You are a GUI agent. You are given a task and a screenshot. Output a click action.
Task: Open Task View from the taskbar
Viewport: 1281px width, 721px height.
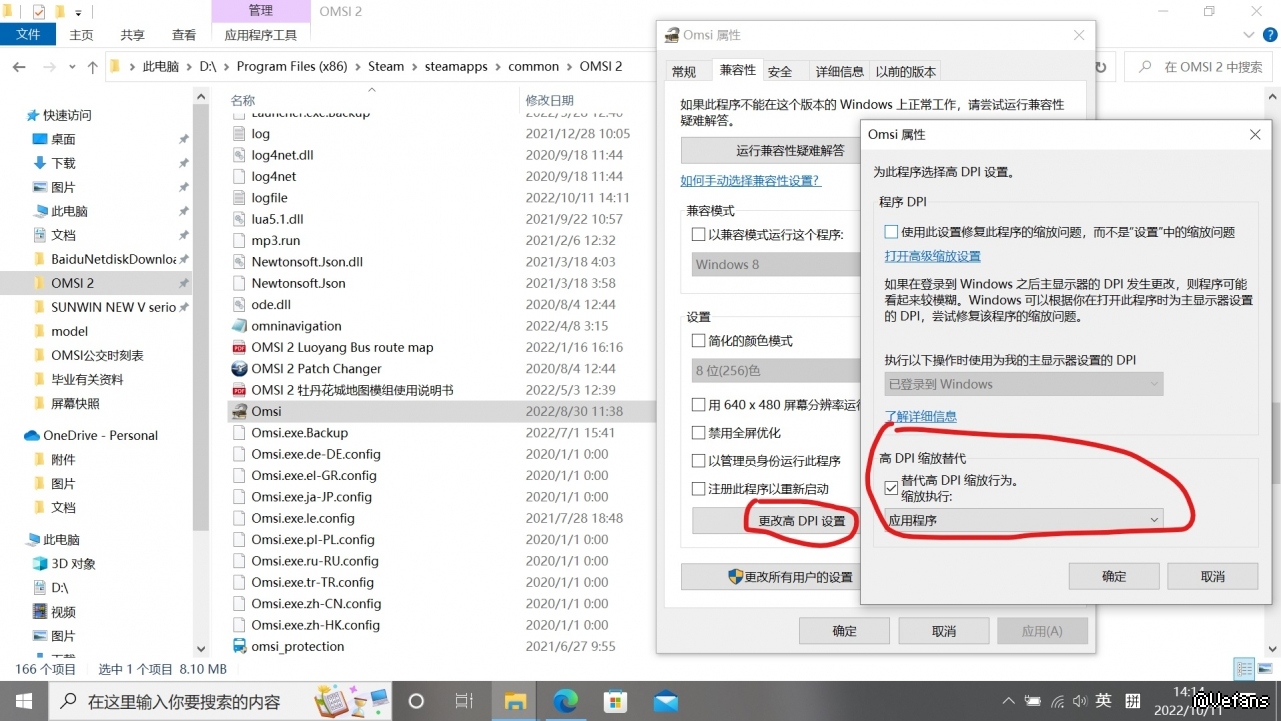pyautogui.click(x=464, y=701)
